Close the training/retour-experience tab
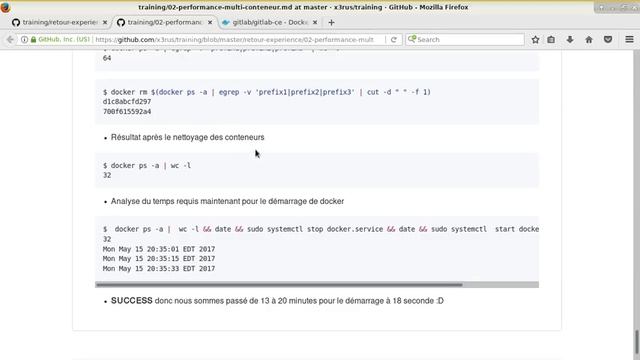 pos(105,22)
